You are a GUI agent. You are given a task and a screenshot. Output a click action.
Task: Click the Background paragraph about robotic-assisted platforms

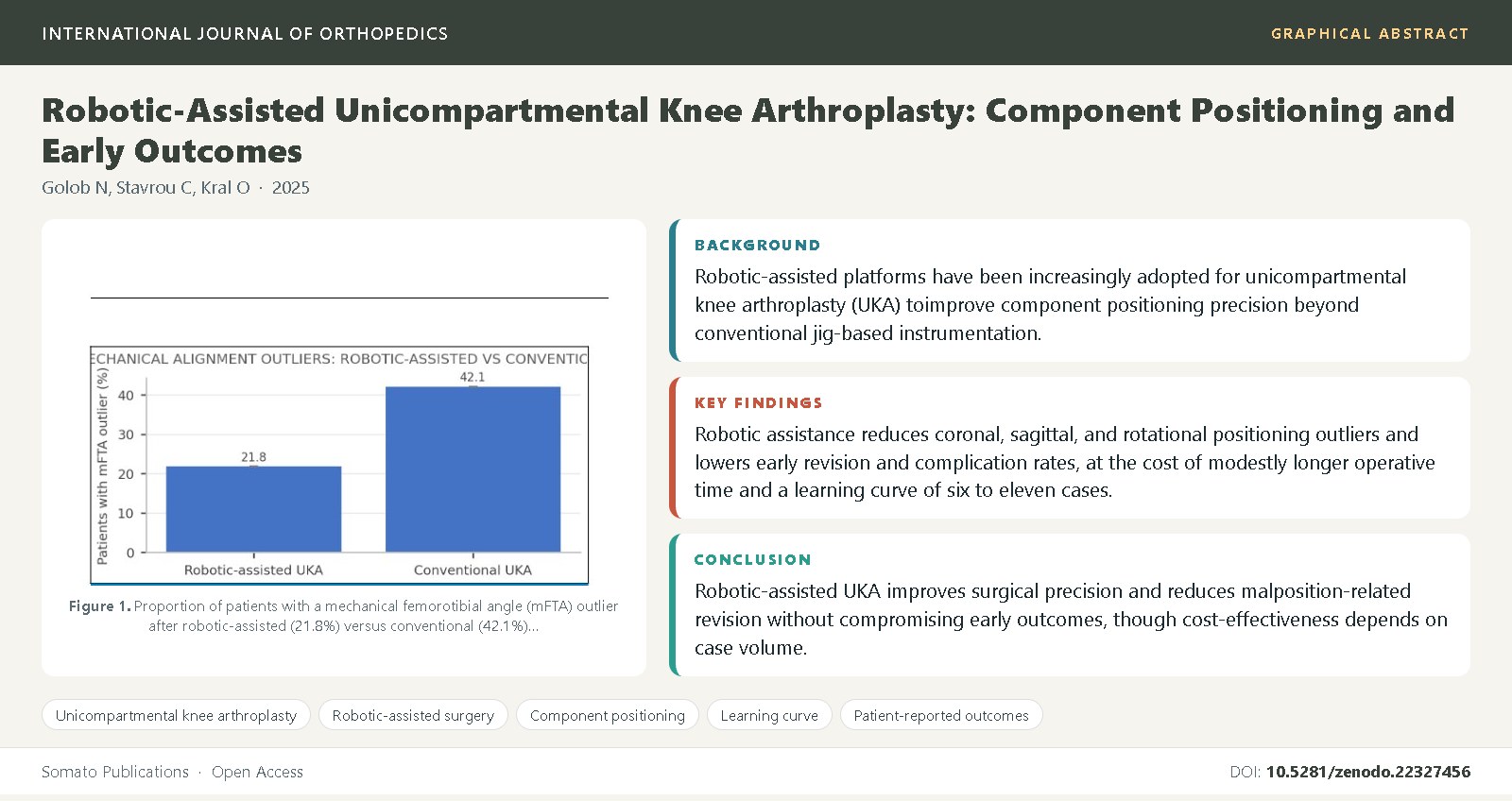click(x=1050, y=304)
